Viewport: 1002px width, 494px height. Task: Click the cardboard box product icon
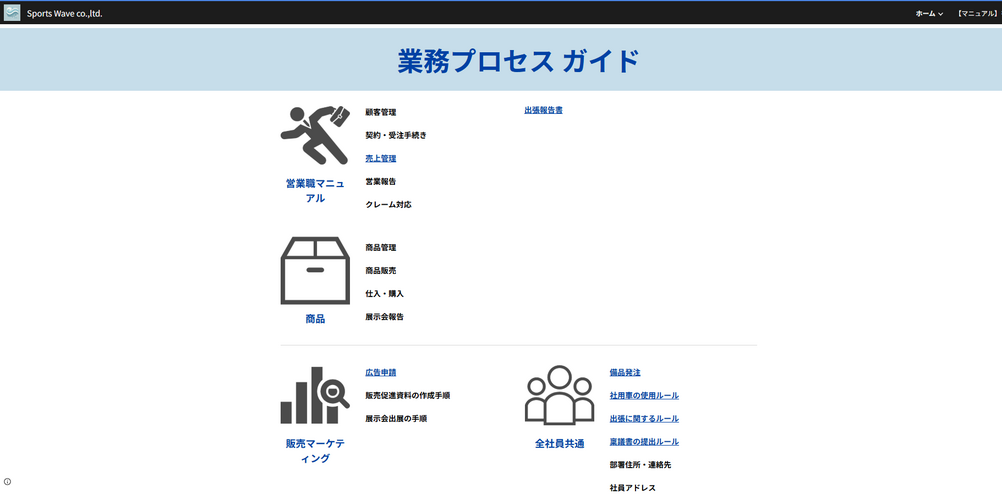tap(315, 270)
